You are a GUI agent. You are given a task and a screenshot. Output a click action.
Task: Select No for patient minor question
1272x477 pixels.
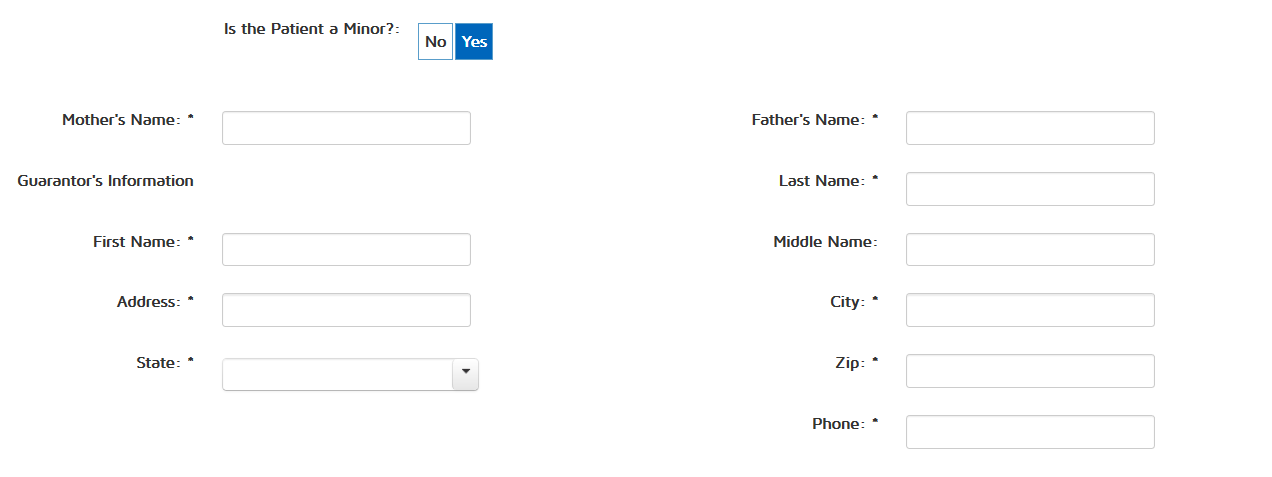(435, 42)
